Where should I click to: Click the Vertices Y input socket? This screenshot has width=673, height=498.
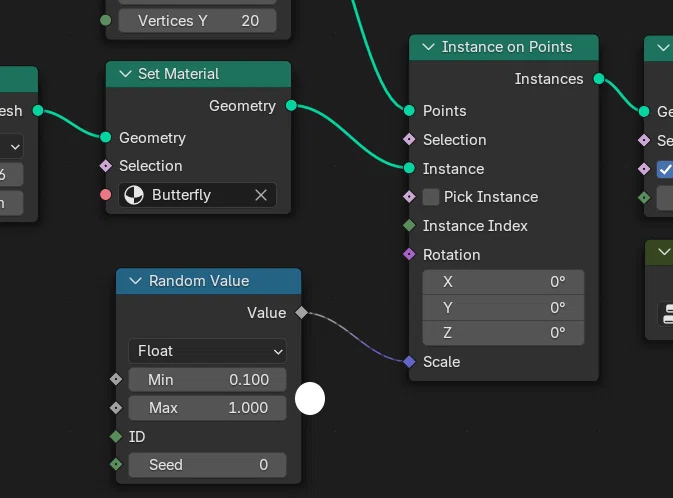[x=106, y=21]
